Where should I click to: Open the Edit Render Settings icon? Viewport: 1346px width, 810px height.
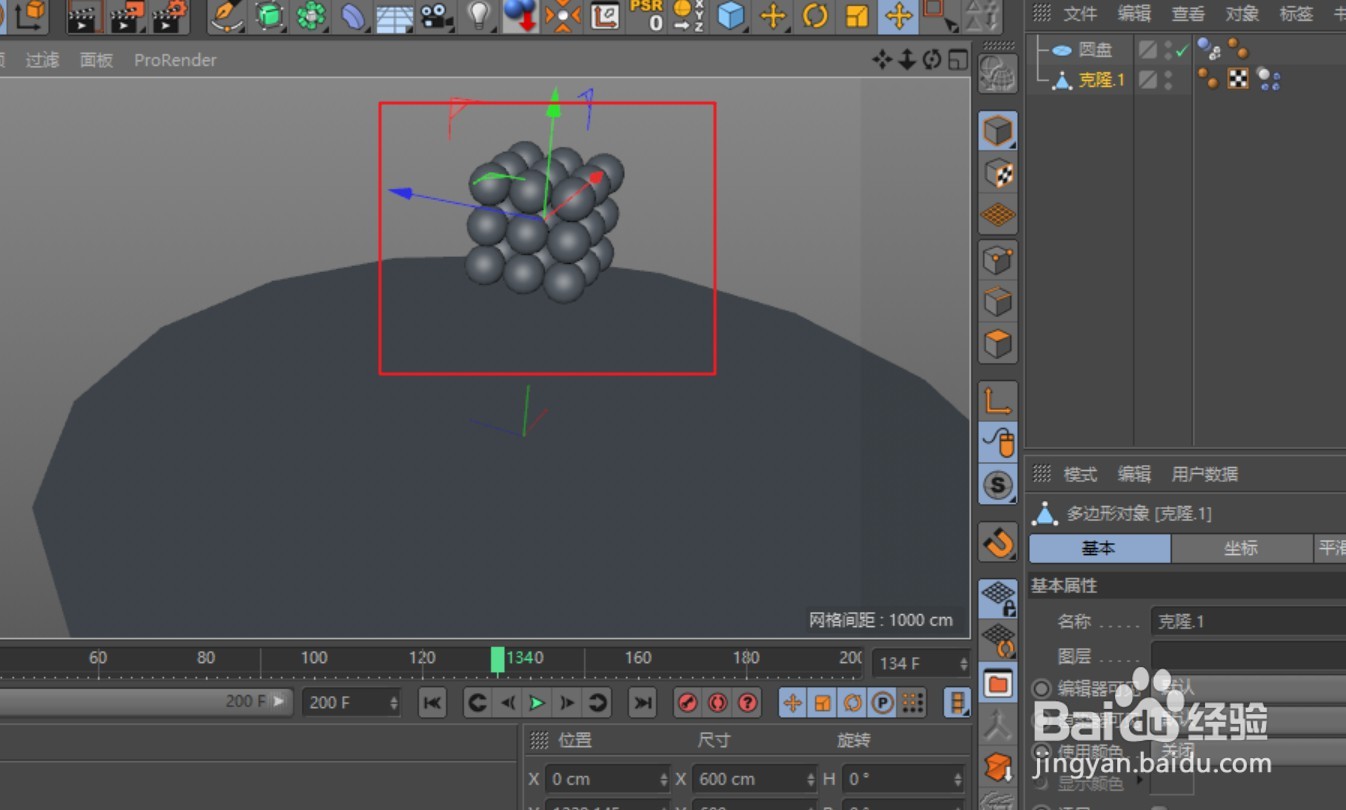click(171, 16)
